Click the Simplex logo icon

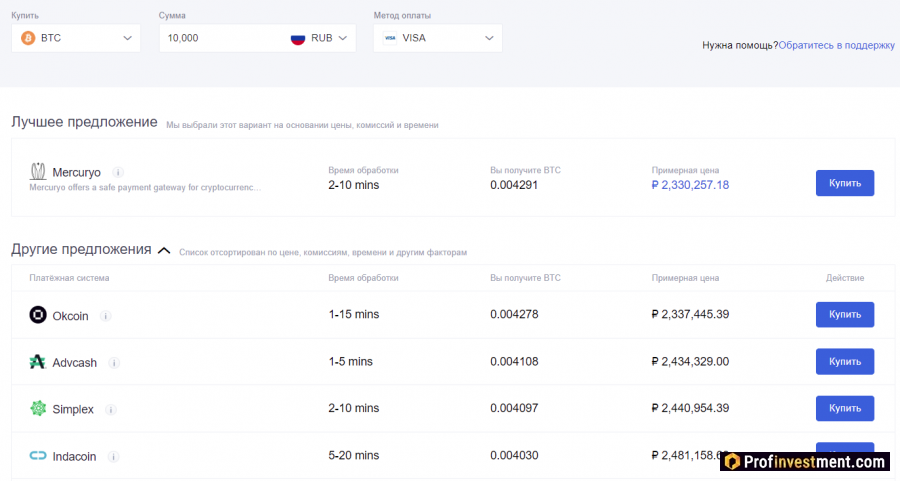[38, 408]
